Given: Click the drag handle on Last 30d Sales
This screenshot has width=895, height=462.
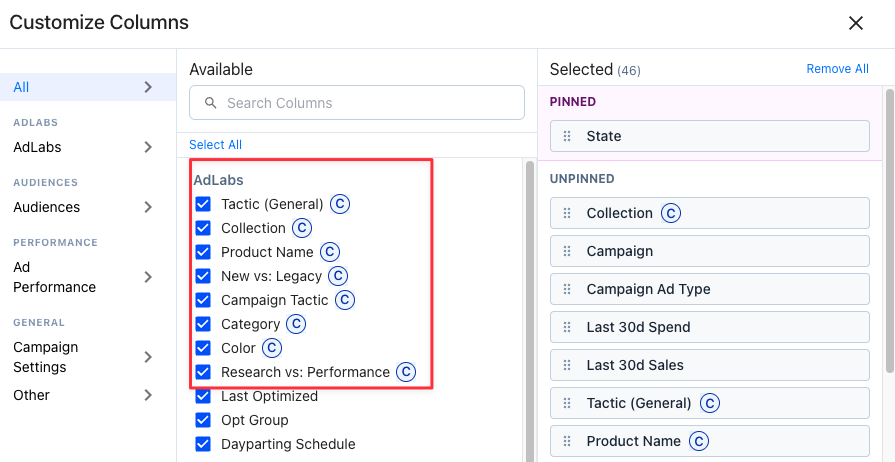Looking at the screenshot, I should coord(567,365).
